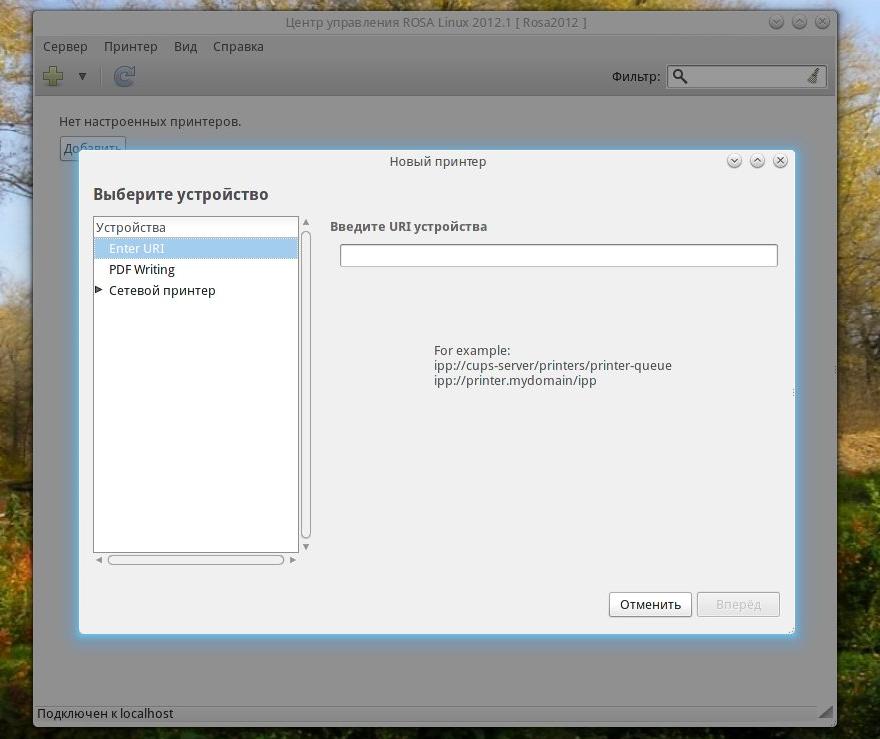Image resolution: width=880 pixels, height=739 pixels.
Task: Click the scroll-down arrow of the device list
Action: pyautogui.click(x=306, y=547)
